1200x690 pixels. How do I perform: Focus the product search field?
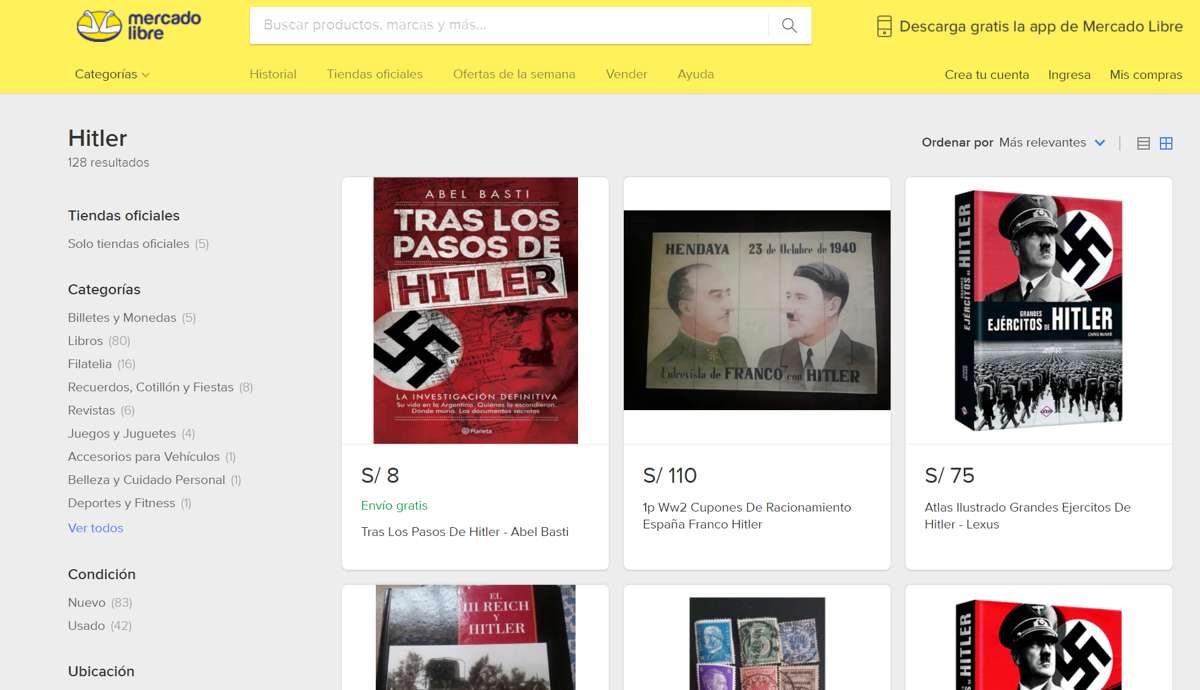pyautogui.click(x=509, y=26)
